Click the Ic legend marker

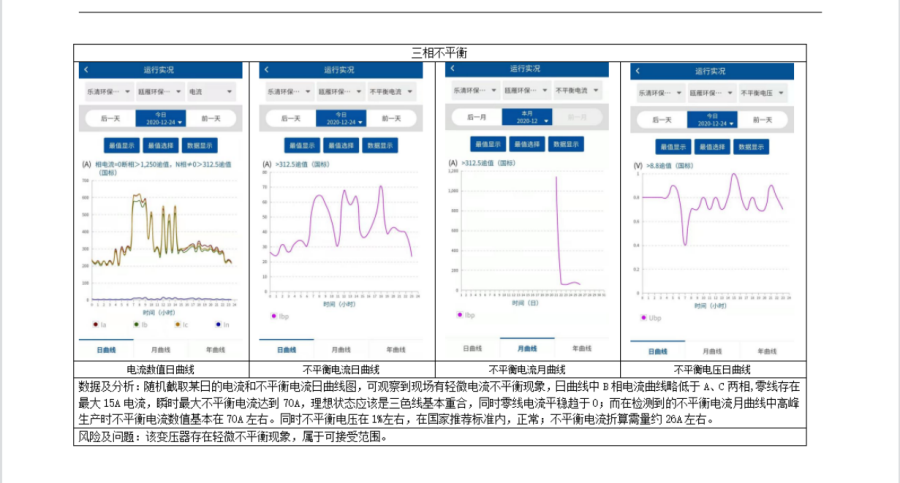(179, 325)
